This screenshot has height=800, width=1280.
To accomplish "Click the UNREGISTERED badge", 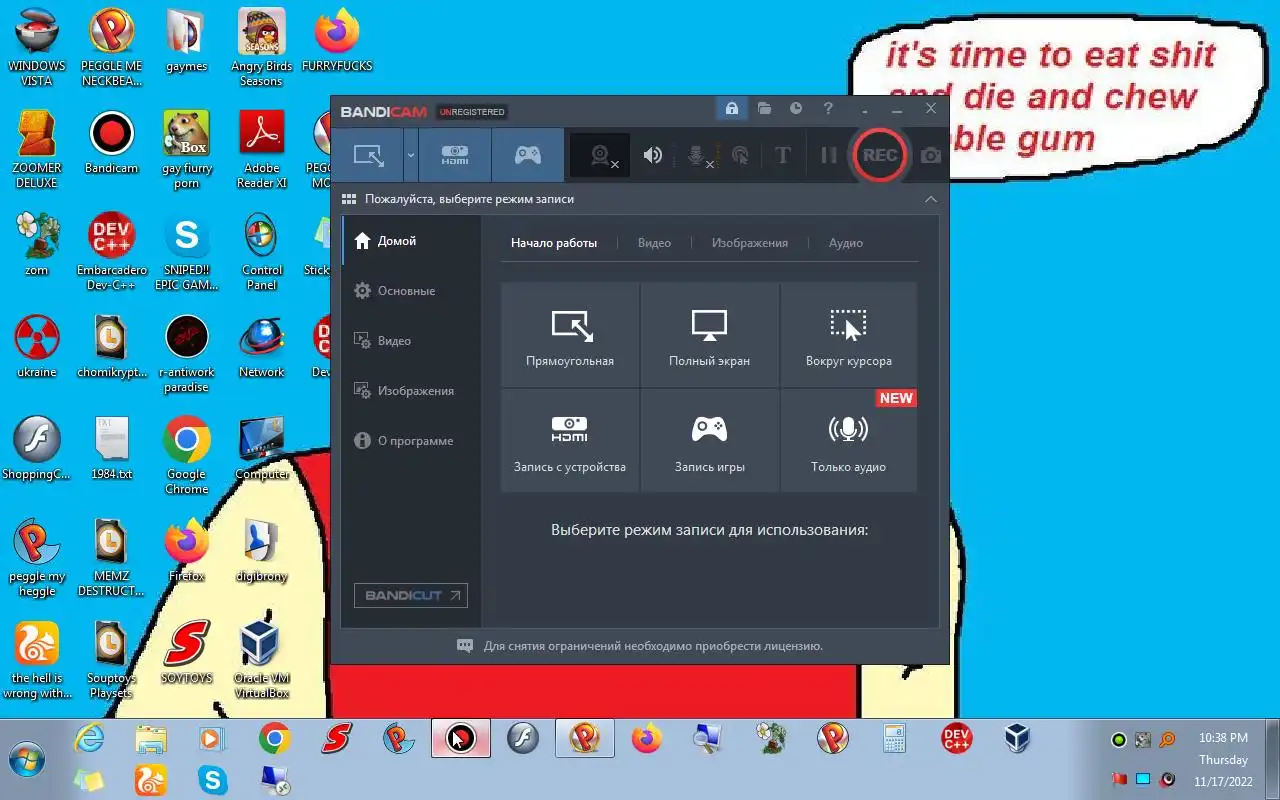I will [472, 111].
